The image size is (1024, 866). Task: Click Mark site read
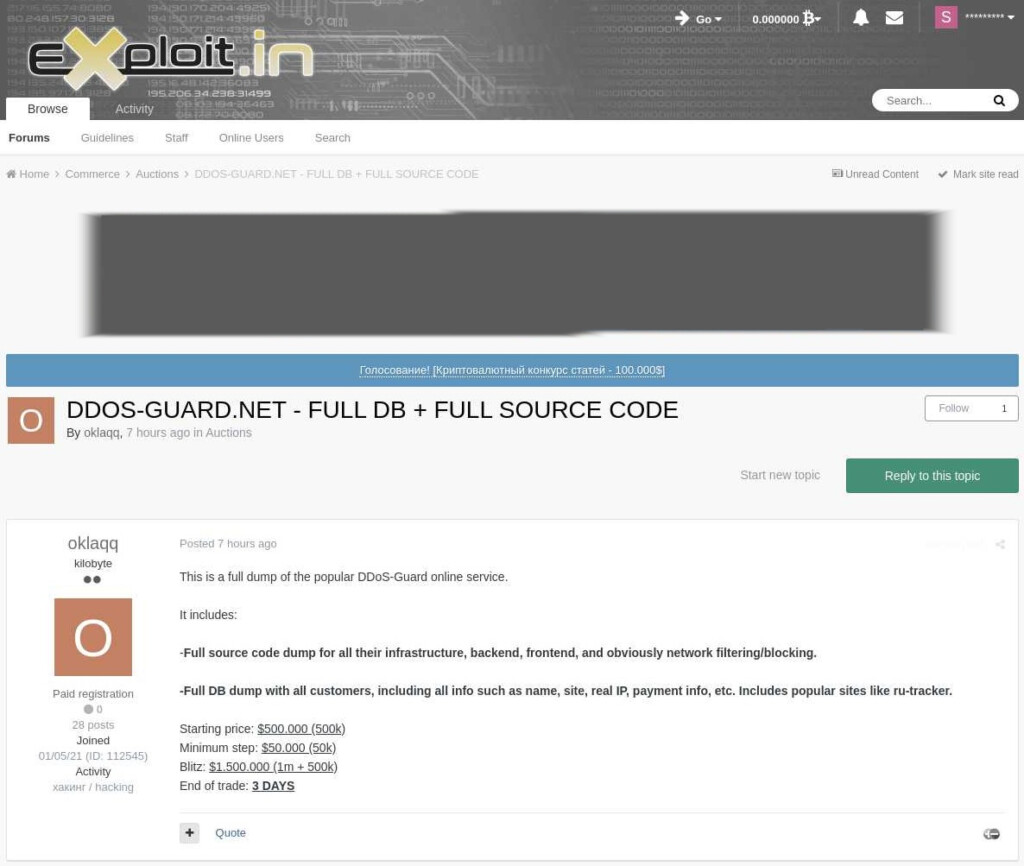[x=978, y=174]
